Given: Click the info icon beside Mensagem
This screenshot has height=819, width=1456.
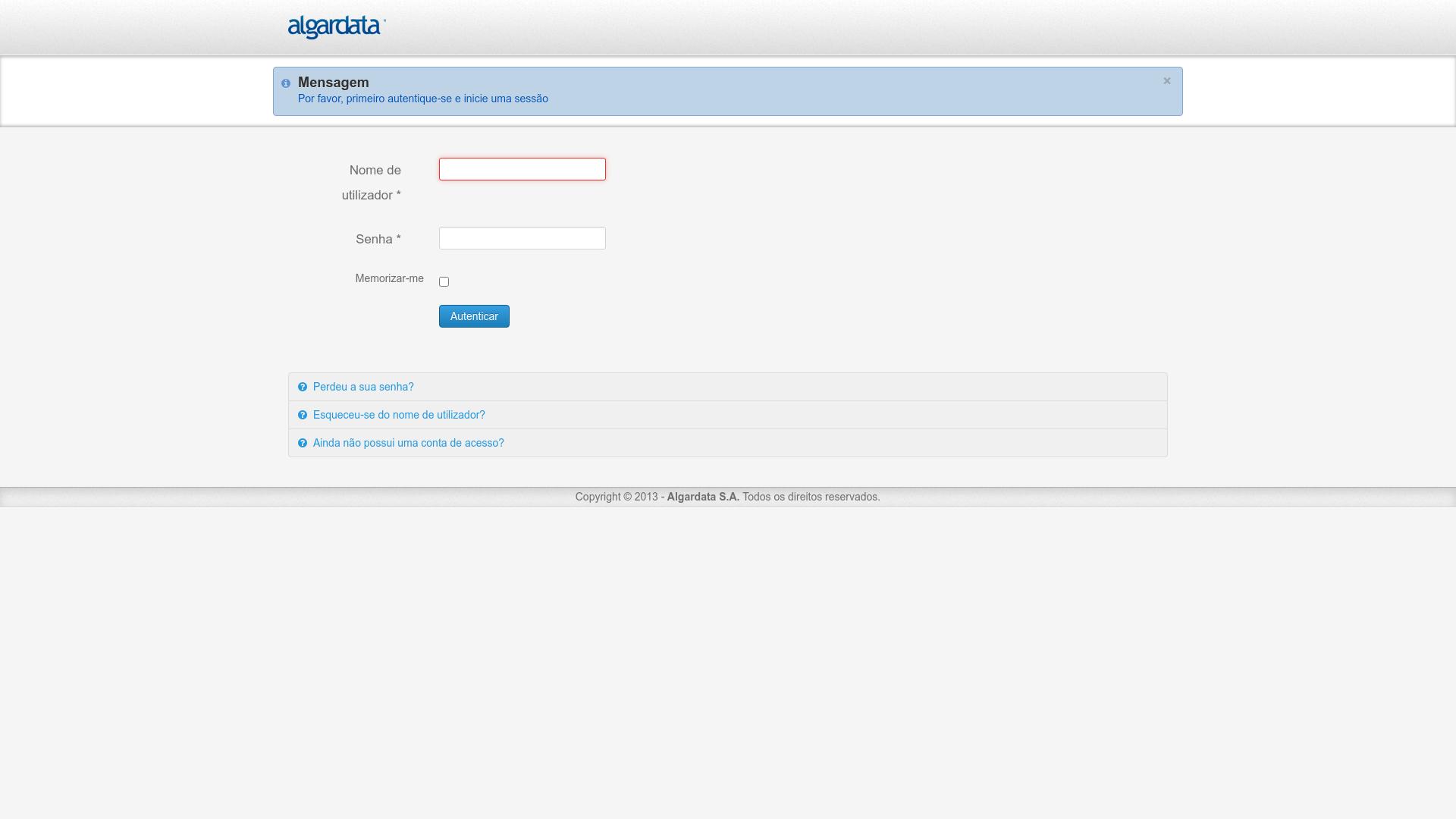Looking at the screenshot, I should tap(286, 83).
